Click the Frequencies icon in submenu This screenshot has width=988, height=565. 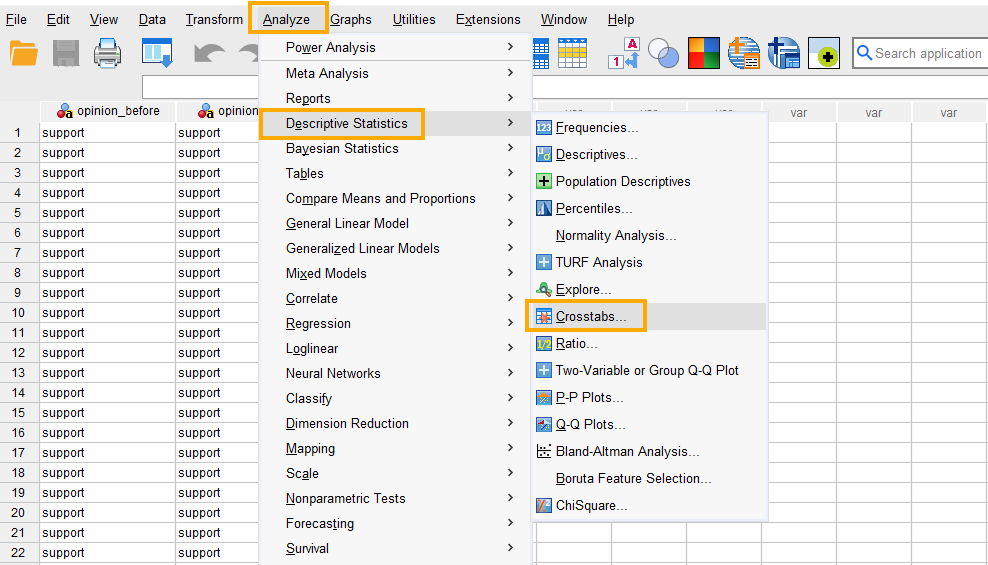(544, 128)
